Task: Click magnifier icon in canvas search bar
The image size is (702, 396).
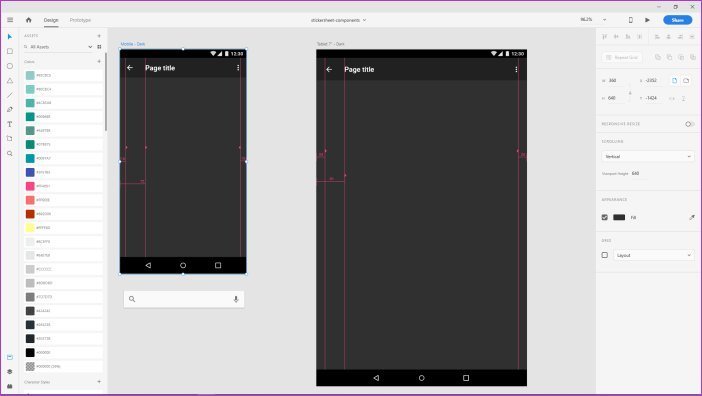Action: (132, 299)
